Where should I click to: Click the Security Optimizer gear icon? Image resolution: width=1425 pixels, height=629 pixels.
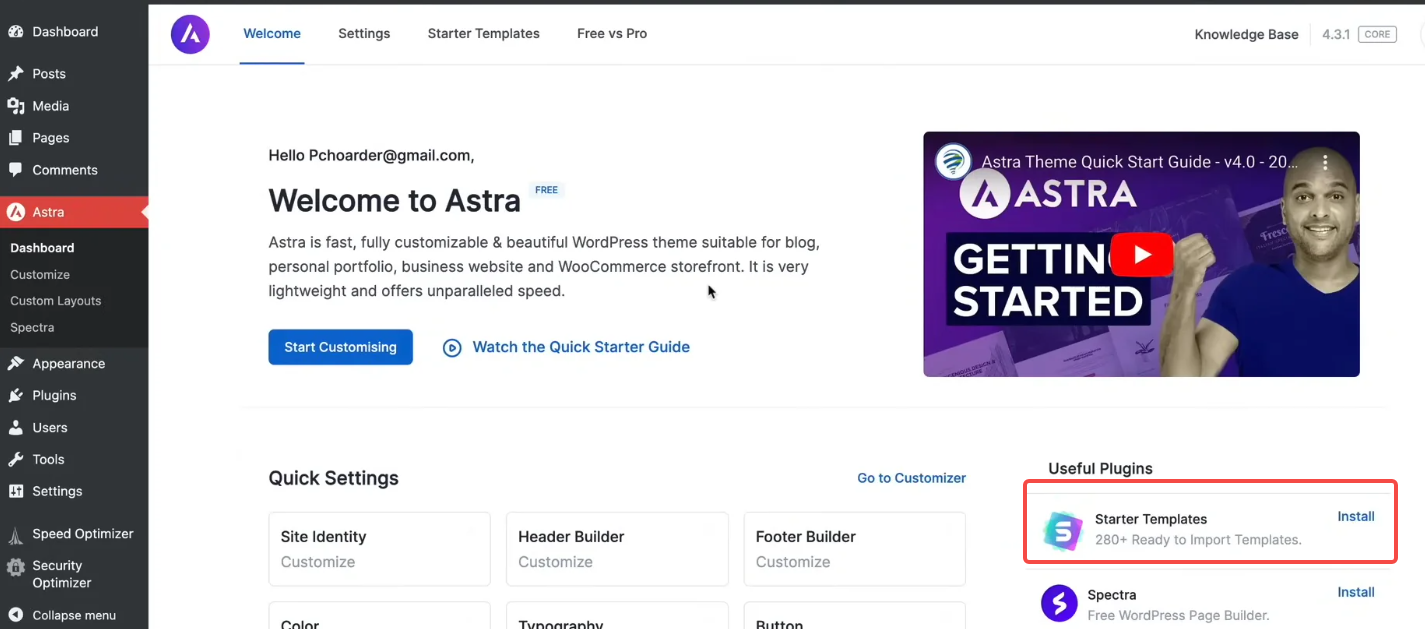pyautogui.click(x=15, y=569)
